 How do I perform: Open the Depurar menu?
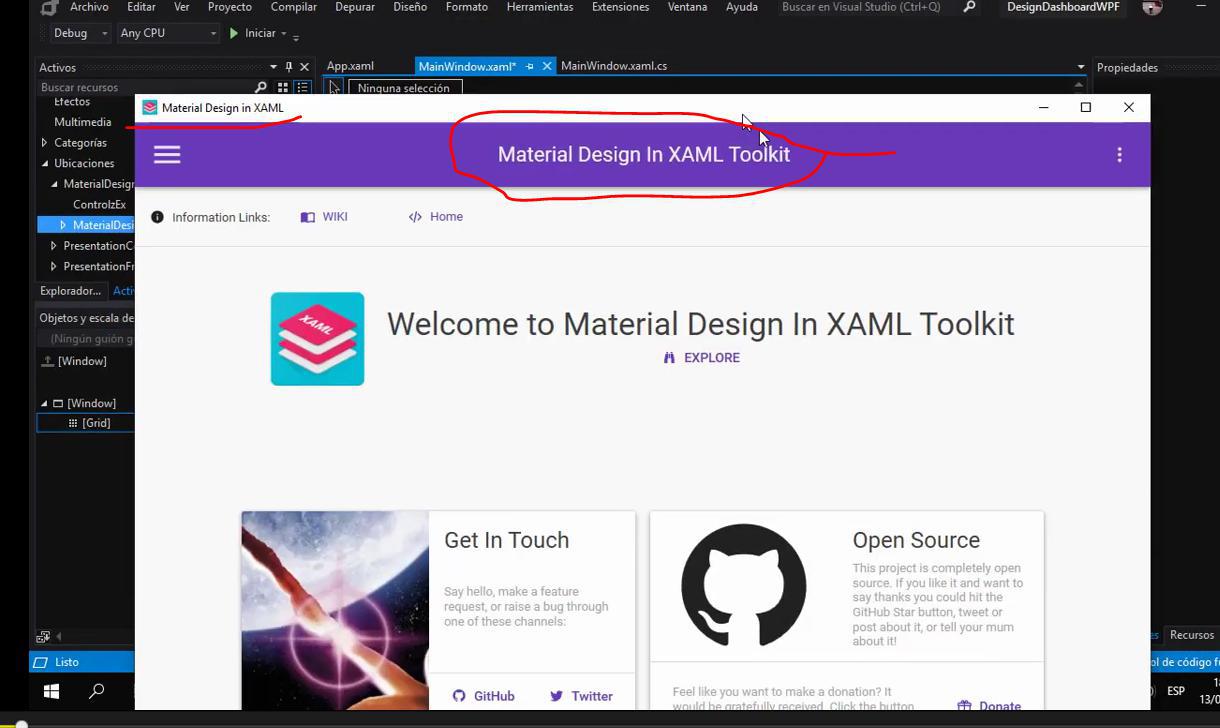(355, 7)
